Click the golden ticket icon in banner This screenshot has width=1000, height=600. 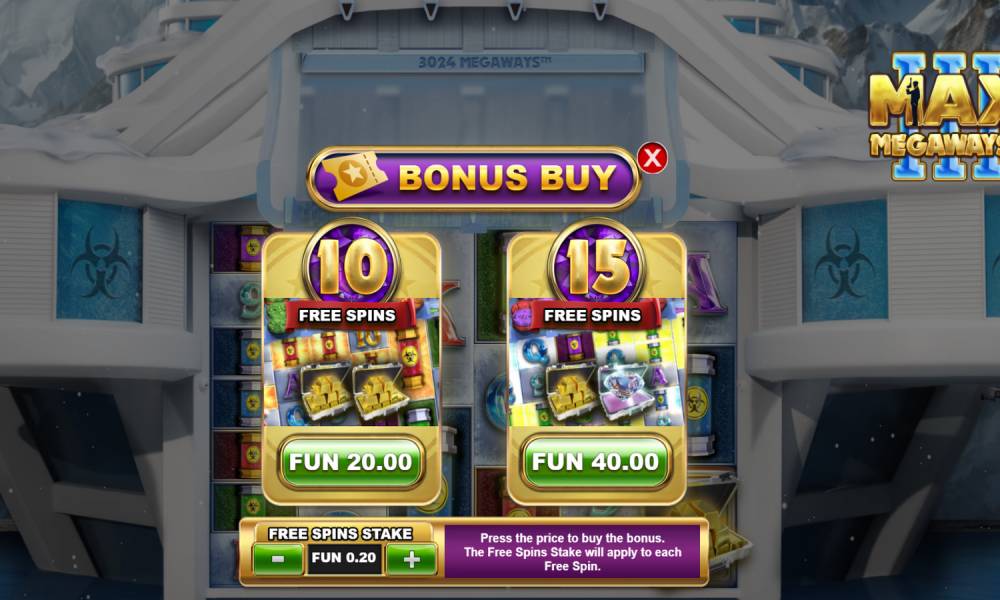coord(354,175)
